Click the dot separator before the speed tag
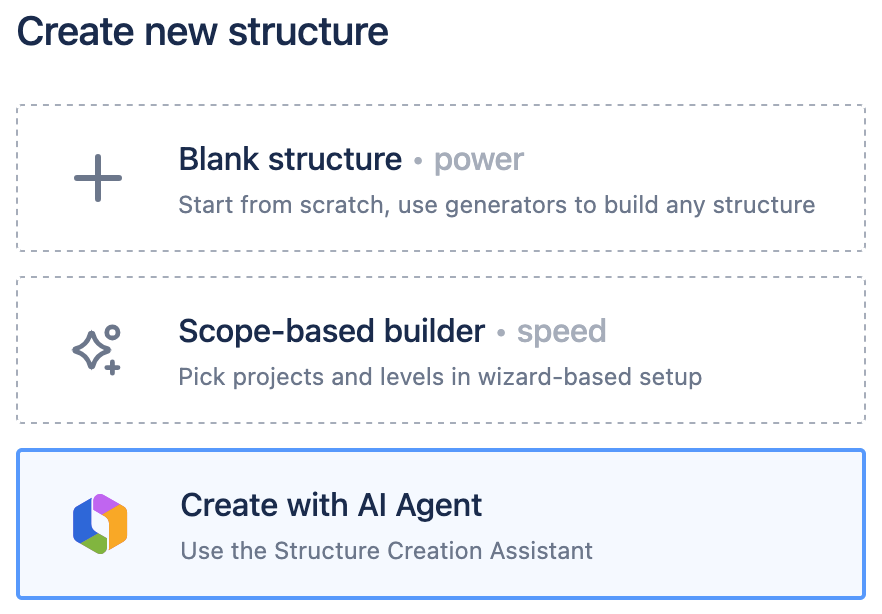This screenshot has width=882, height=614. point(501,333)
